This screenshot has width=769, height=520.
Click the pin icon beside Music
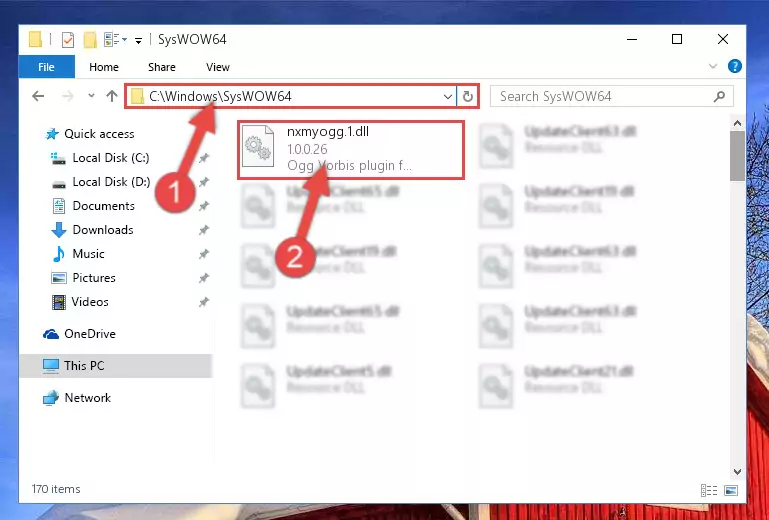[204, 254]
